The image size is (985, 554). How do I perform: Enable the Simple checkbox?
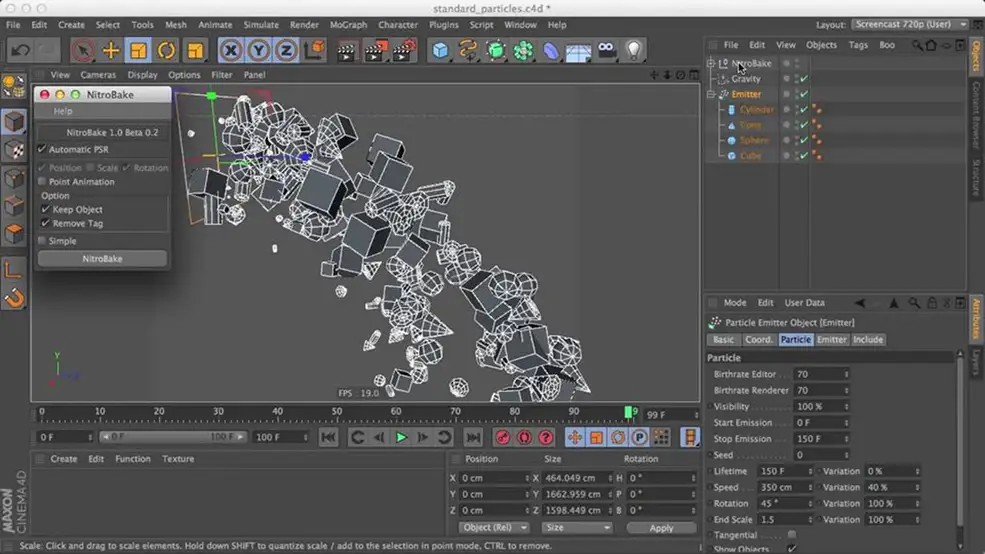point(42,241)
